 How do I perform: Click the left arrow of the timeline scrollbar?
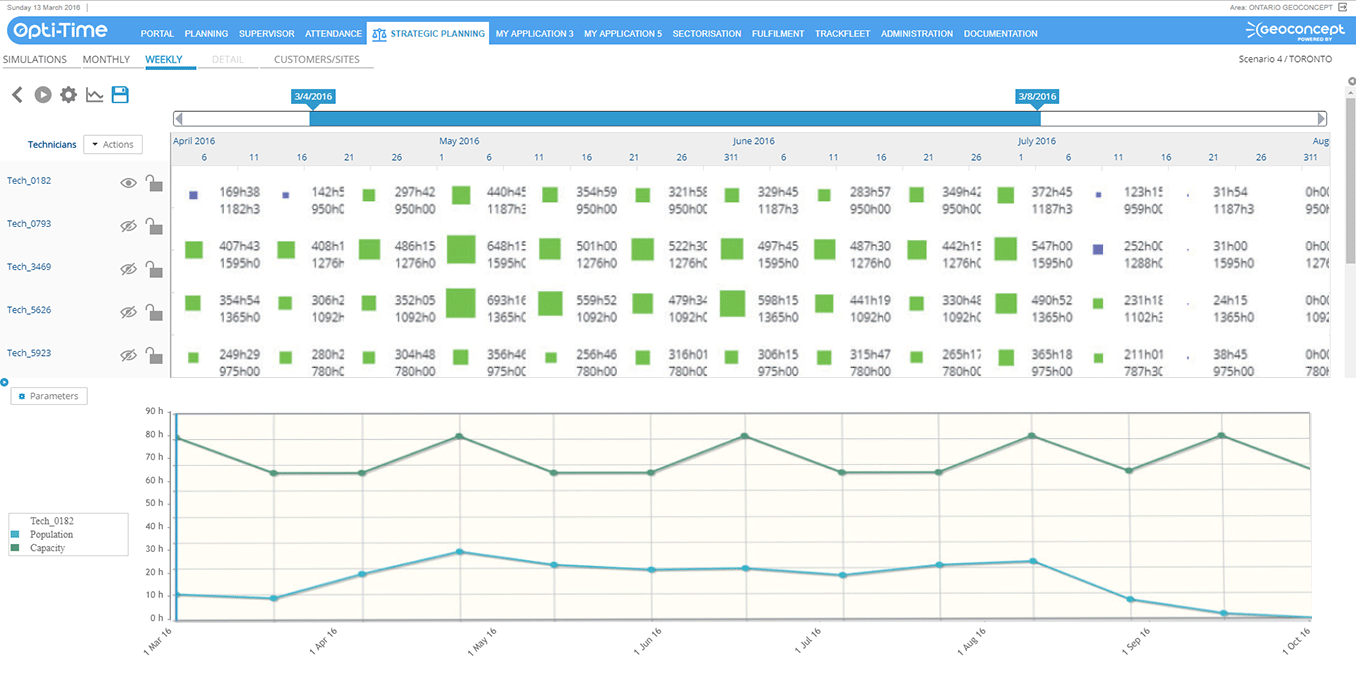(178, 118)
